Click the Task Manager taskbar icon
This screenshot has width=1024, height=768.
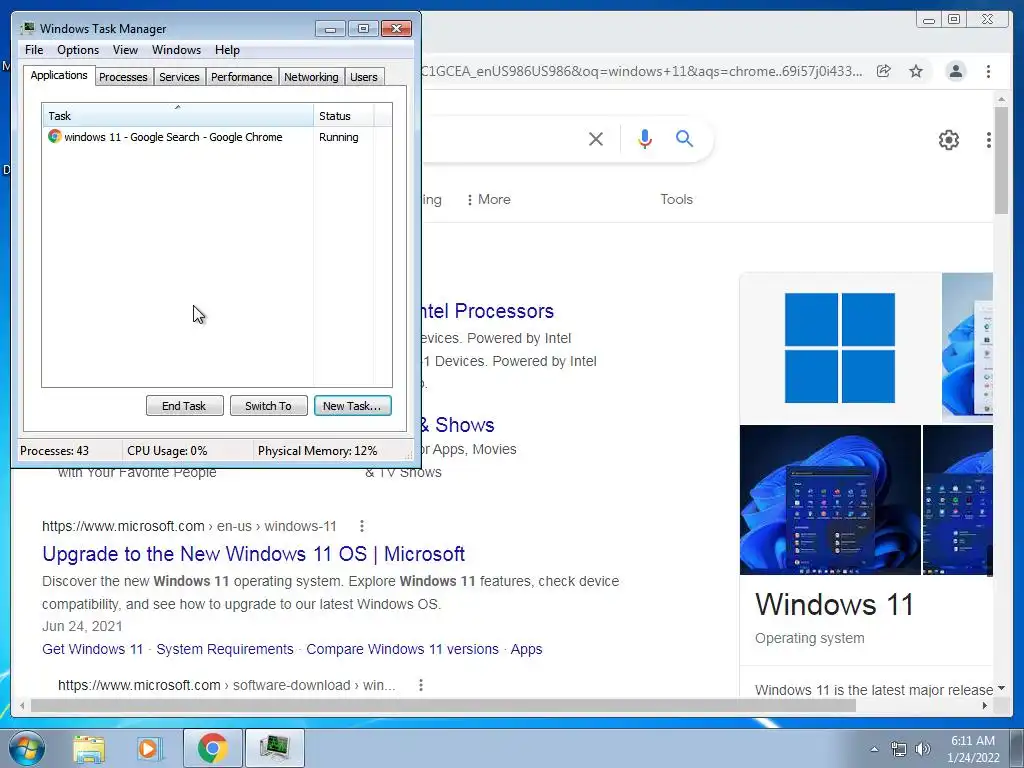pyautogui.click(x=274, y=748)
